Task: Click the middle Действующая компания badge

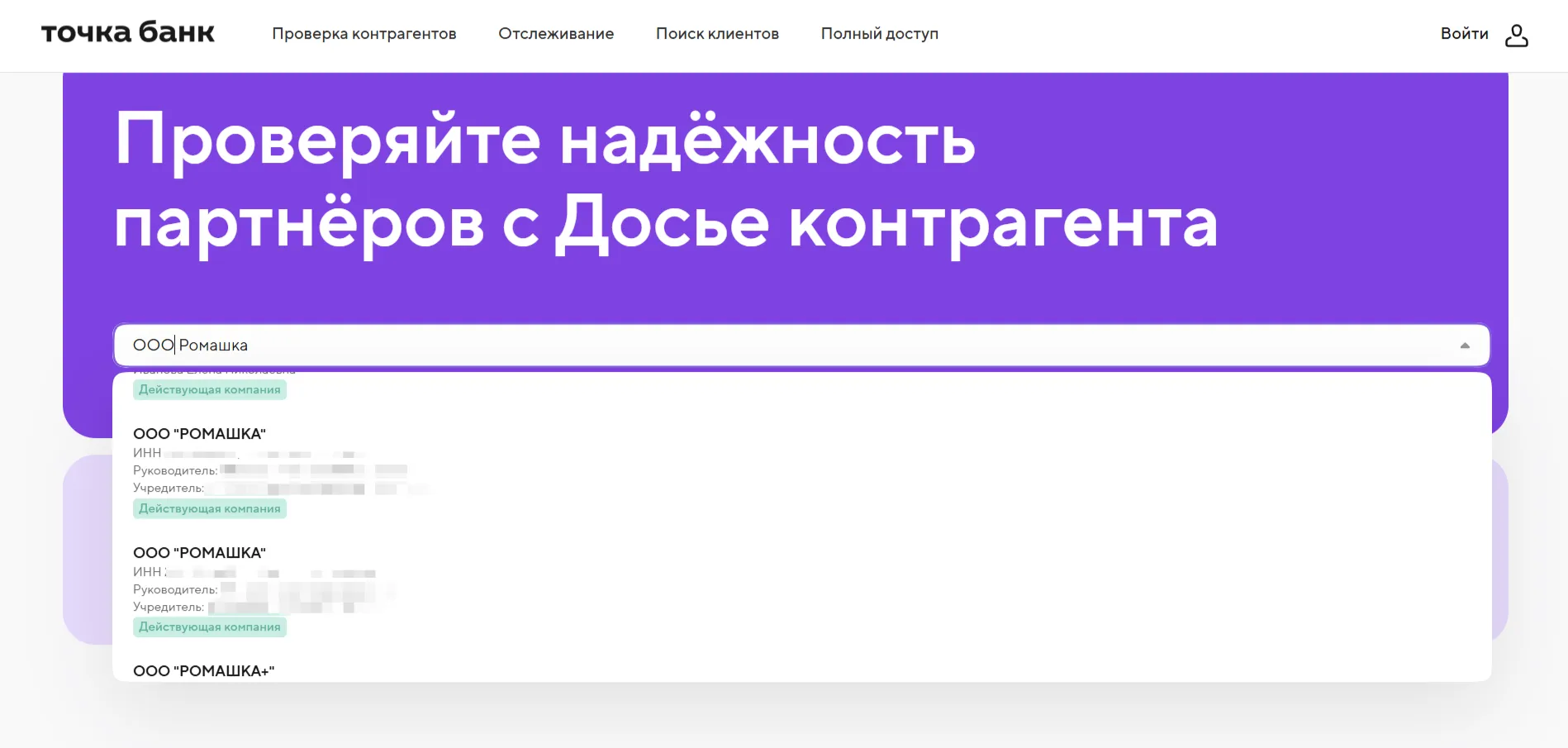Action: click(210, 508)
